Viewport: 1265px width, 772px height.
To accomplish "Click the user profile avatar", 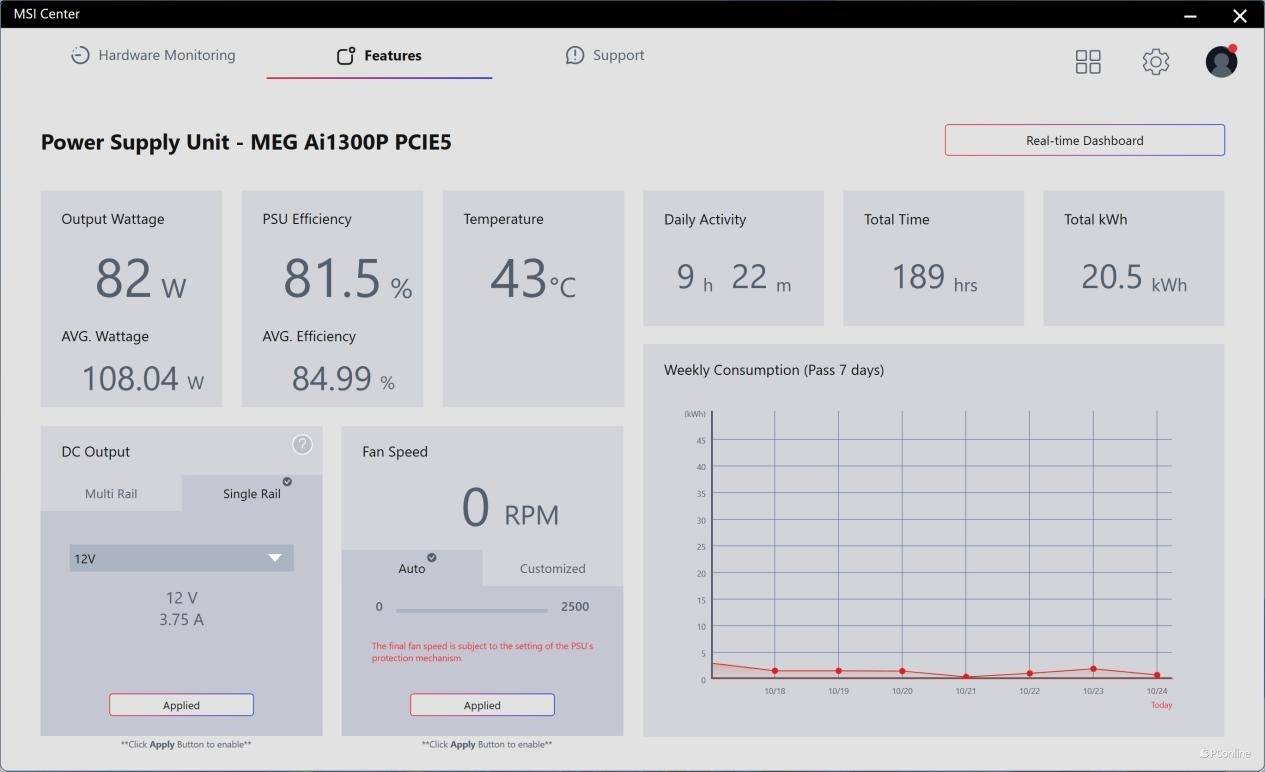I will point(1221,62).
